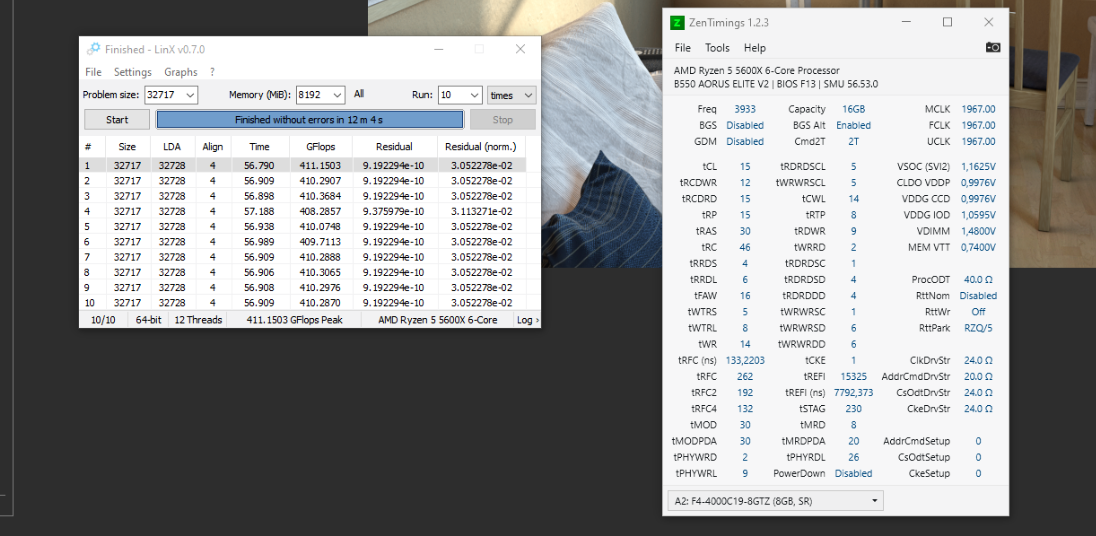
Task: Click the AMD Ryzen 5 5600X 6-Core status entry
Action: click(x=438, y=319)
